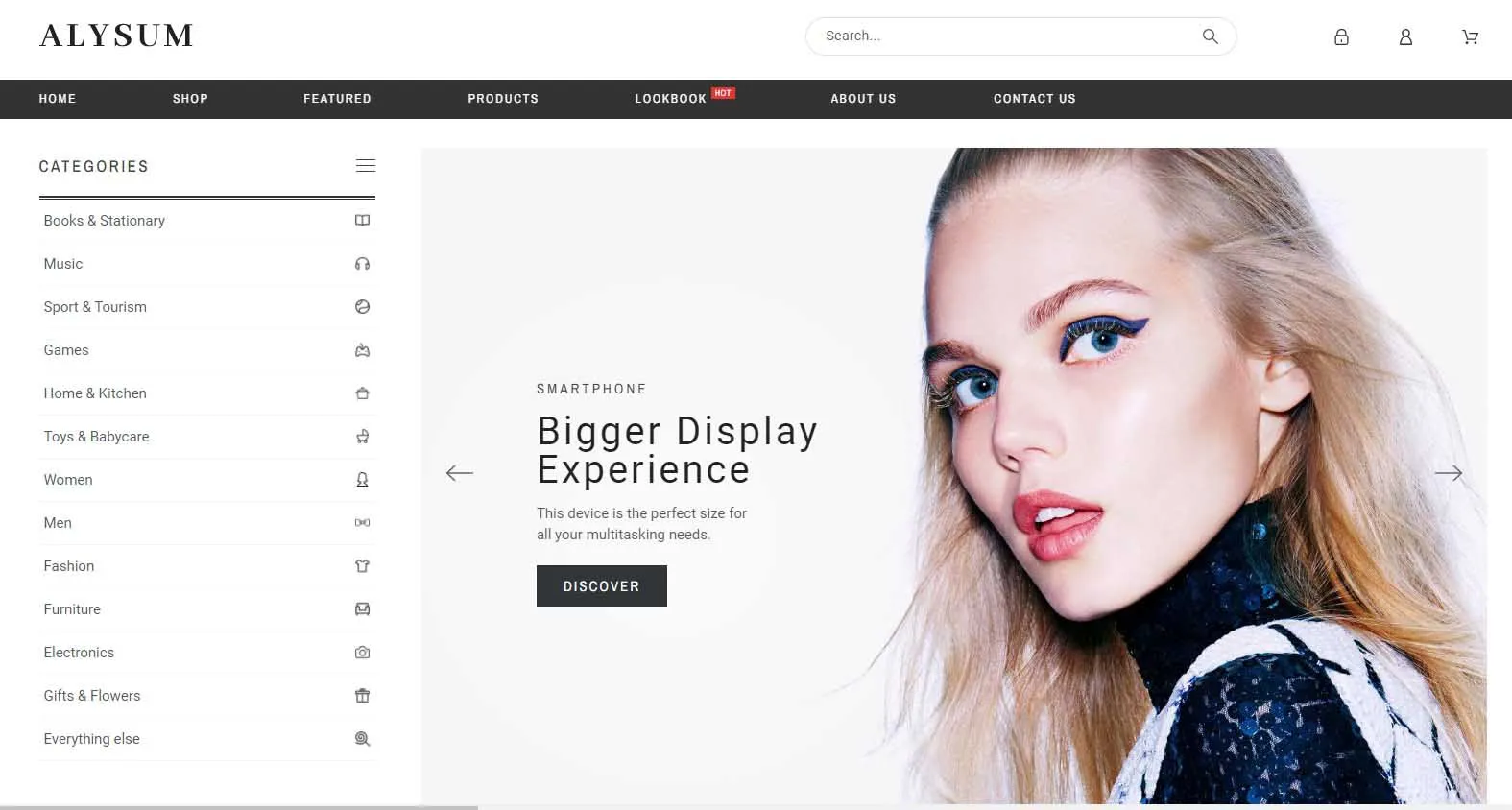
Task: Select the Sport & Tourism category
Action: (x=95, y=307)
